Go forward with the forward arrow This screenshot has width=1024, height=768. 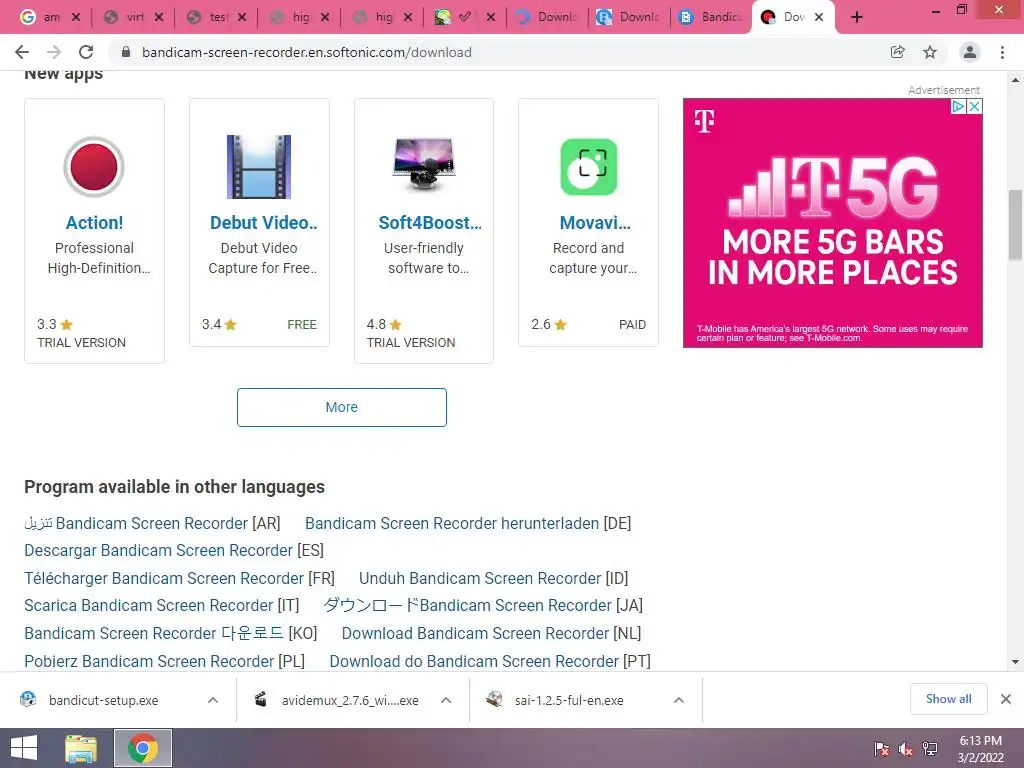coord(54,52)
